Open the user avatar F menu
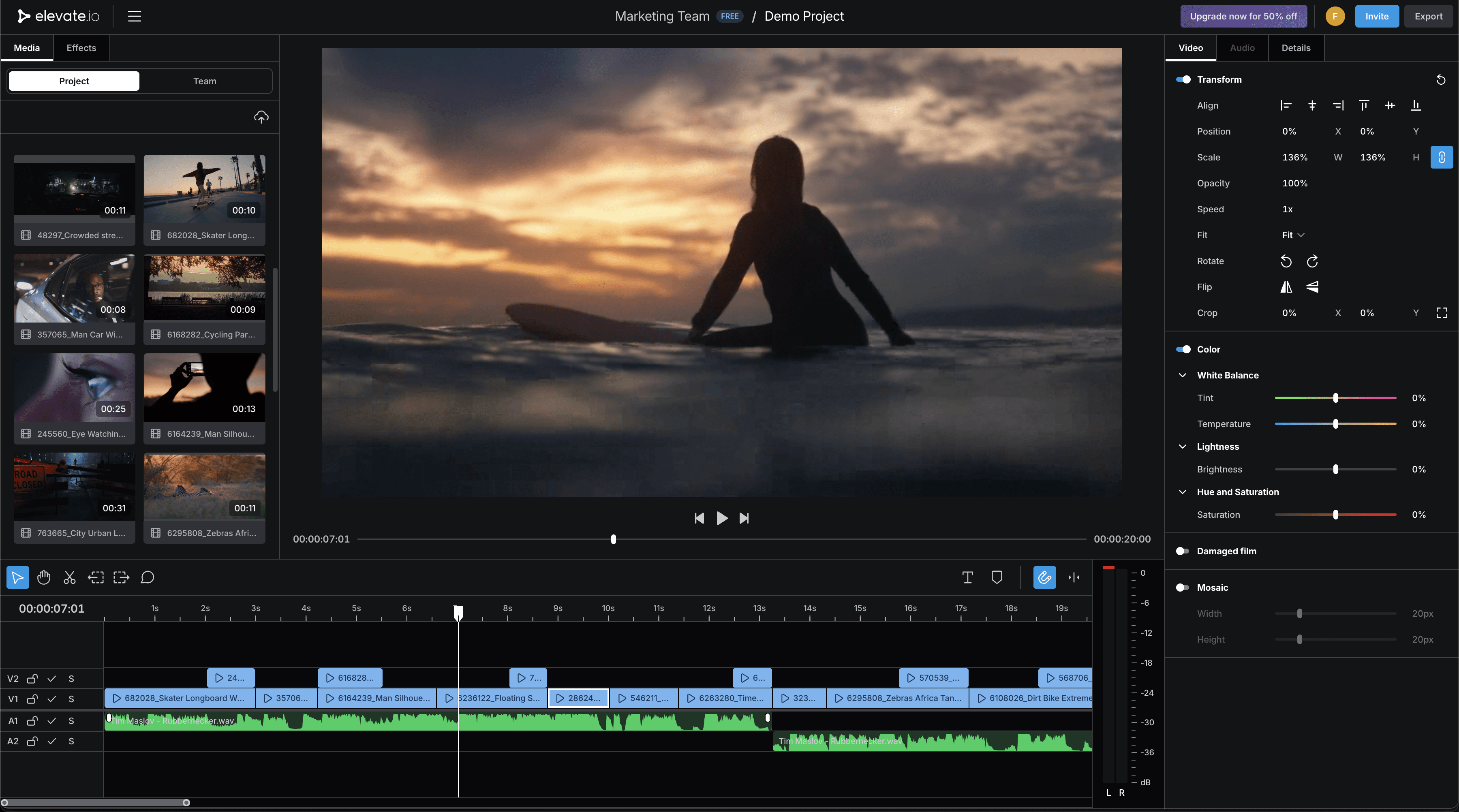1459x812 pixels. [1335, 16]
